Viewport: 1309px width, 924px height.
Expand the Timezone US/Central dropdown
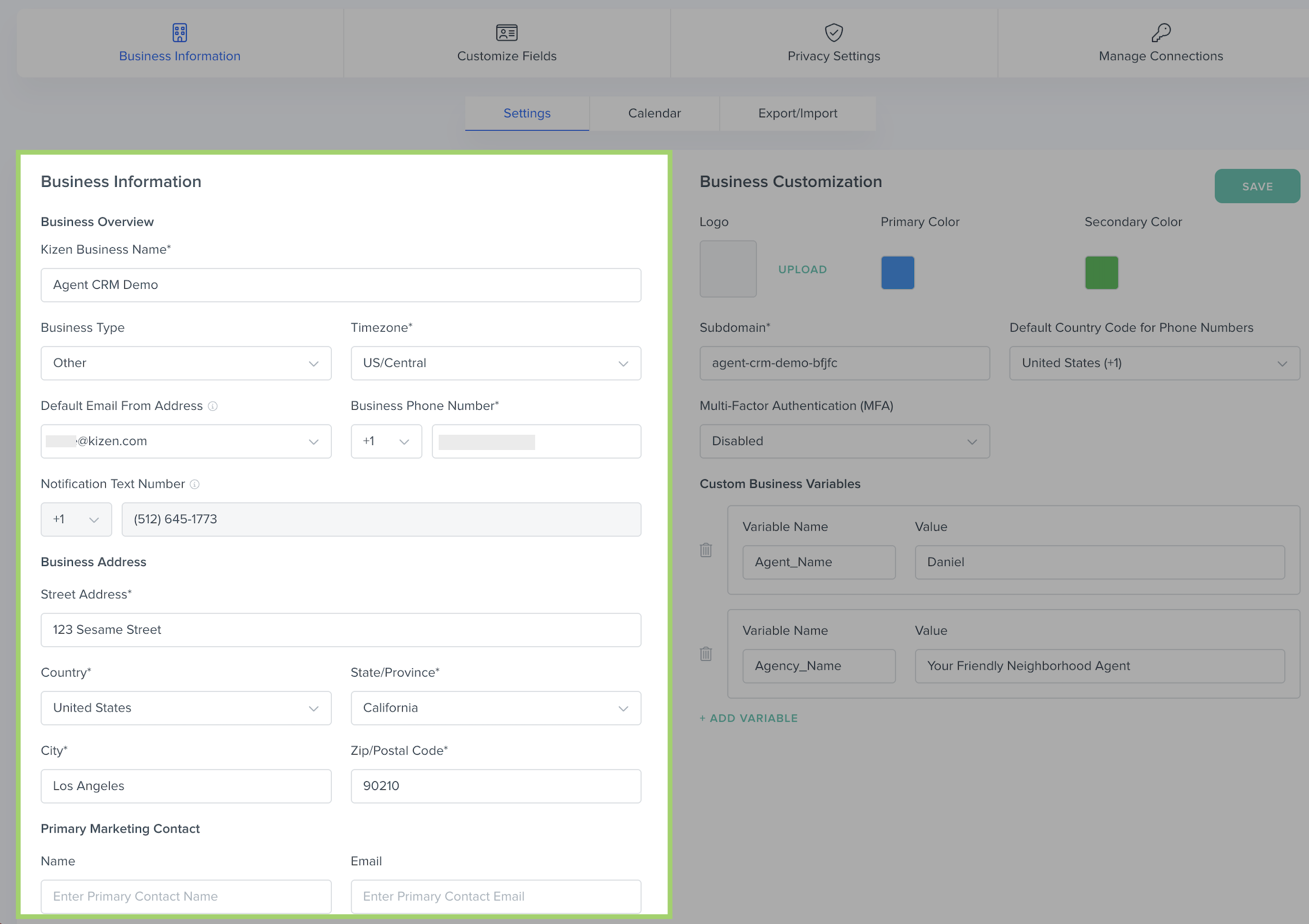click(x=495, y=363)
